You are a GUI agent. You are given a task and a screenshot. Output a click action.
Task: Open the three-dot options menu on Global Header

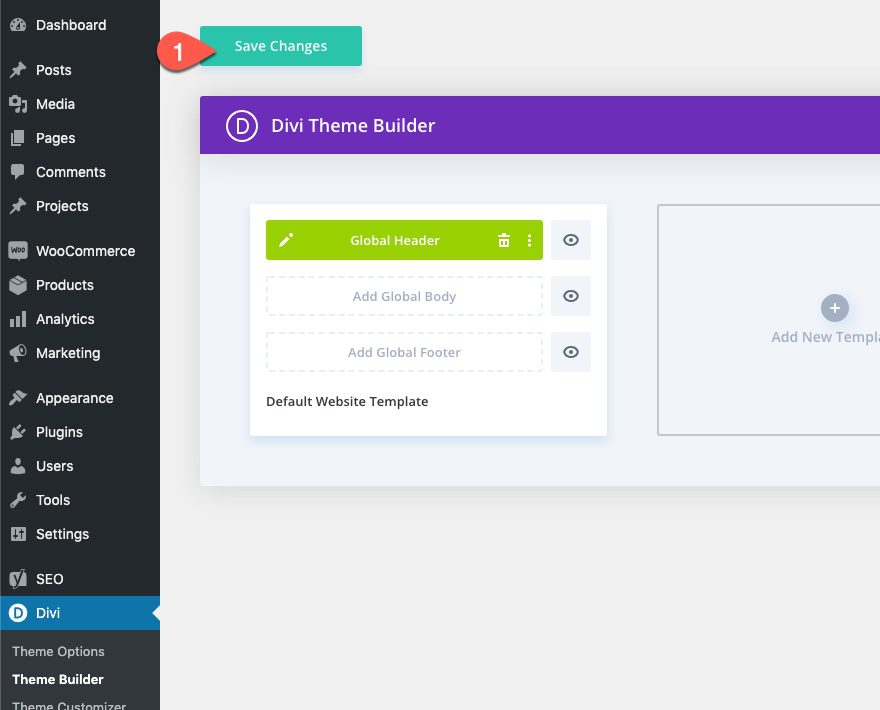point(529,240)
